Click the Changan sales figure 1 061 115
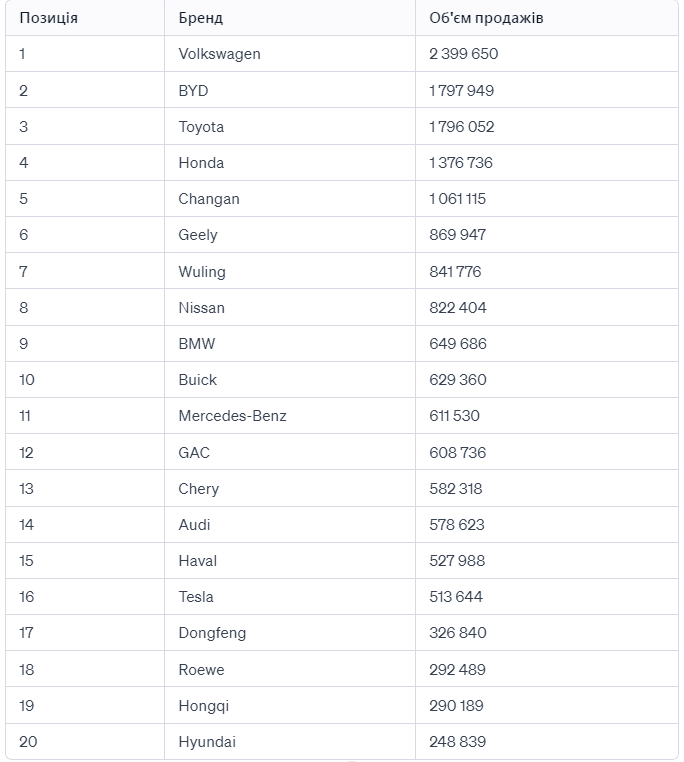This screenshot has height=762, width=684. [x=457, y=199]
